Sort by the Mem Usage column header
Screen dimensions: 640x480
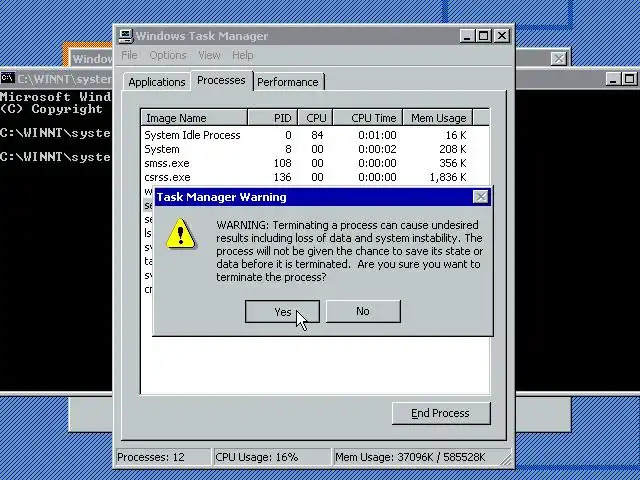pos(438,118)
